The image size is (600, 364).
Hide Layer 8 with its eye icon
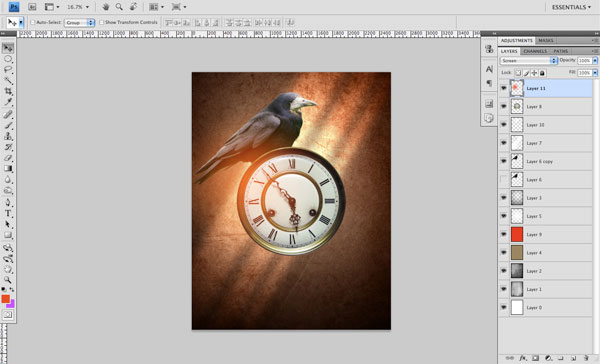[504, 106]
